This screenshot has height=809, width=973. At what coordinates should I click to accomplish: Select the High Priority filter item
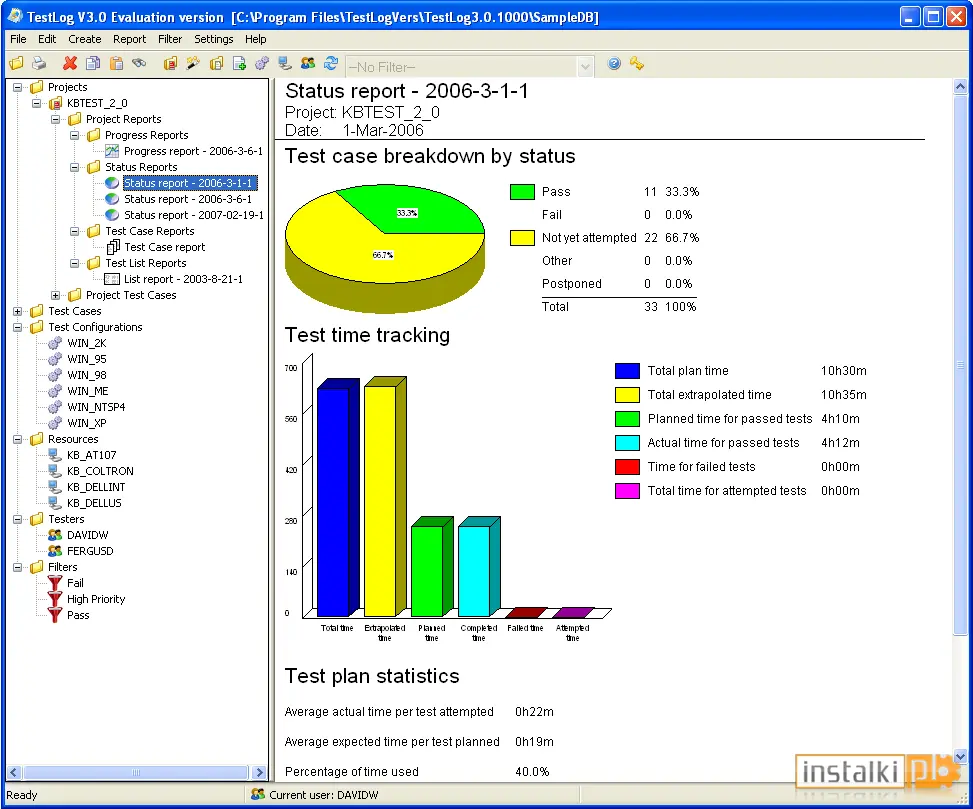tap(96, 599)
